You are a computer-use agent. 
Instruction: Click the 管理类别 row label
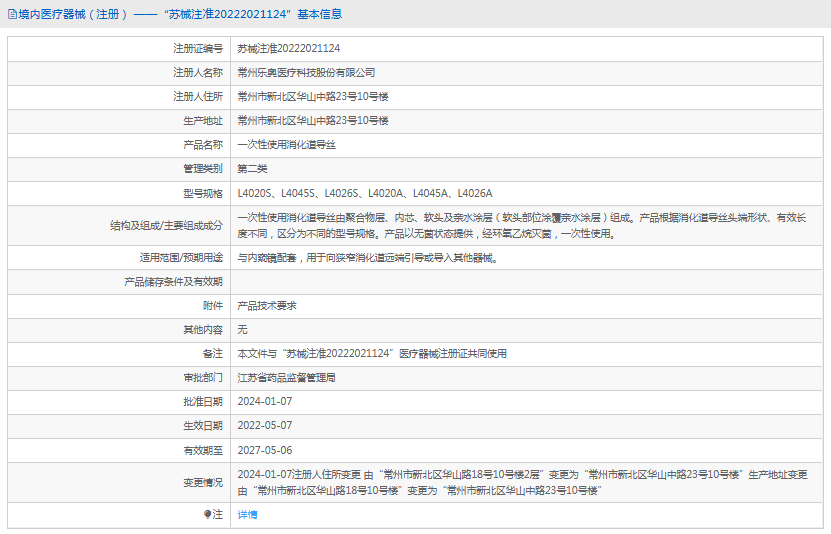pyautogui.click(x=203, y=169)
